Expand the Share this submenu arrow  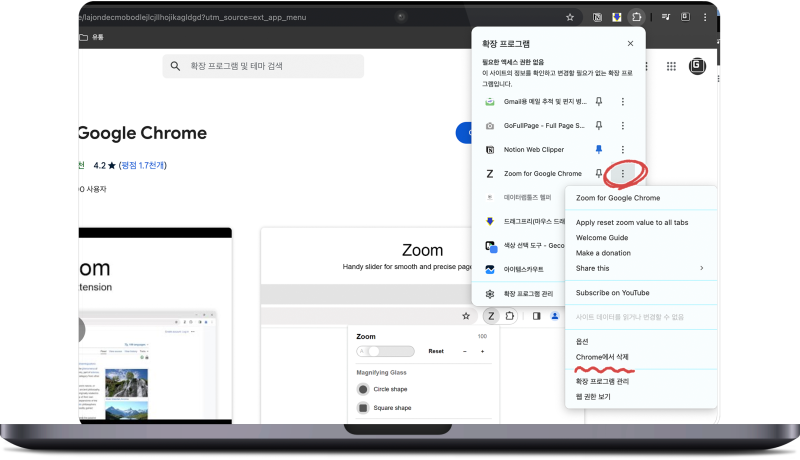(x=702, y=268)
